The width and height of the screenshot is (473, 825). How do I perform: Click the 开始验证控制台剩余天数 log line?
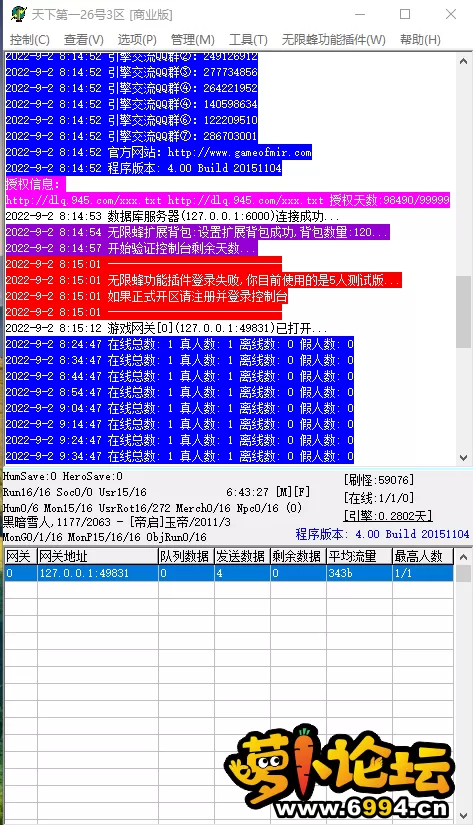click(131, 248)
